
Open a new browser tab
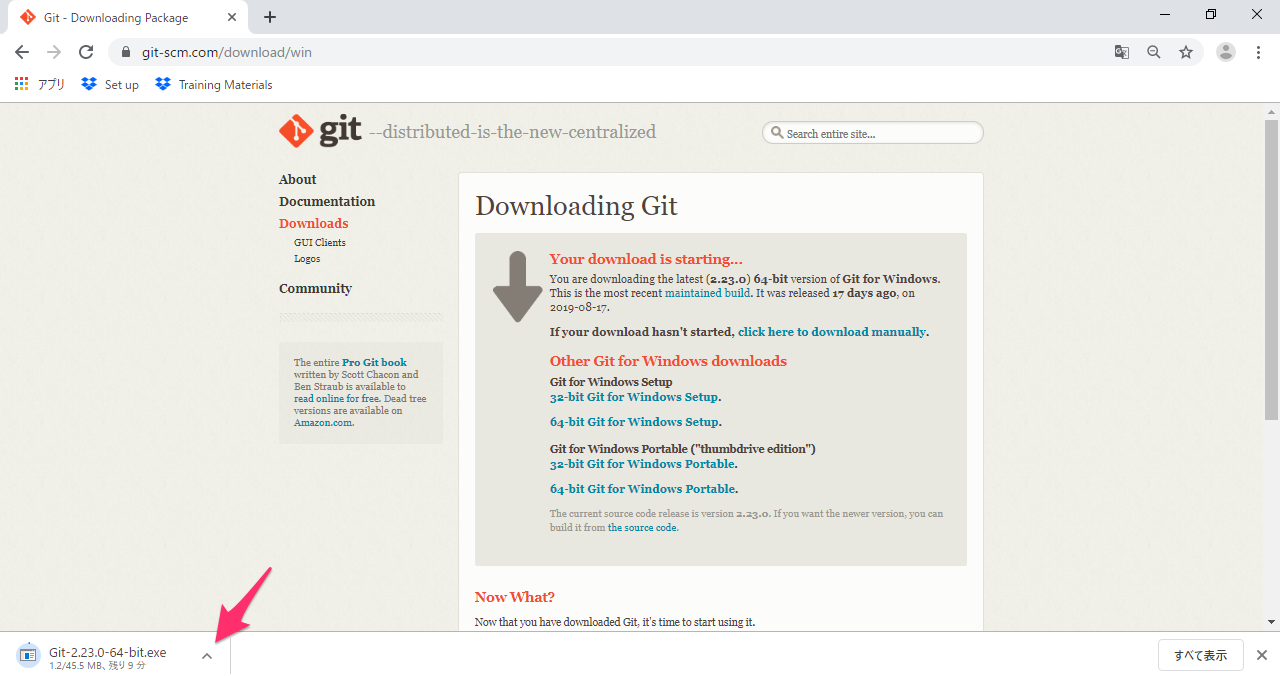tap(270, 17)
